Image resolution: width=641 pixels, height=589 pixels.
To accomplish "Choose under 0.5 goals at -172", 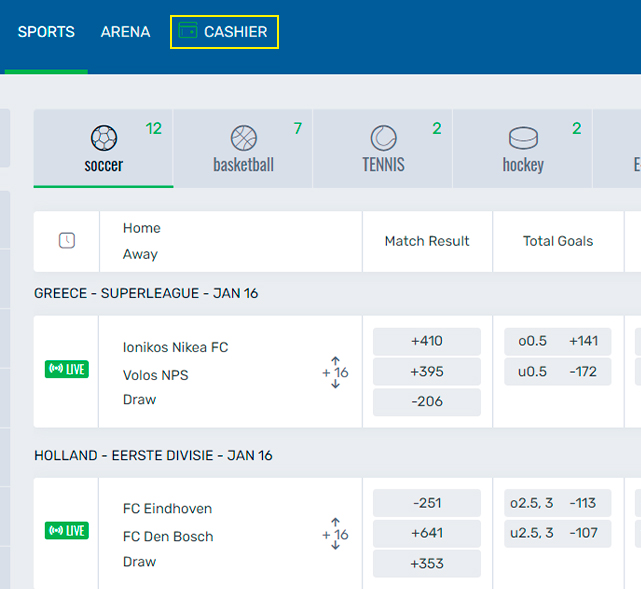I will [557, 372].
